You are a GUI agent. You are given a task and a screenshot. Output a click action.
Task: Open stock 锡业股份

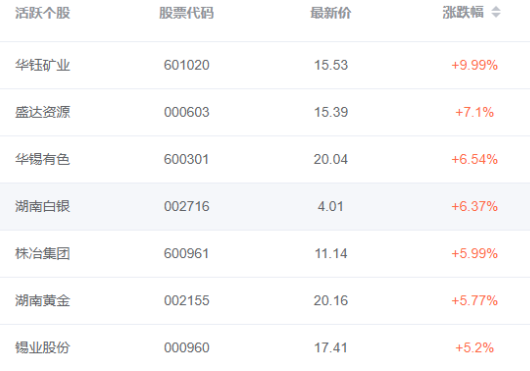[43, 348]
